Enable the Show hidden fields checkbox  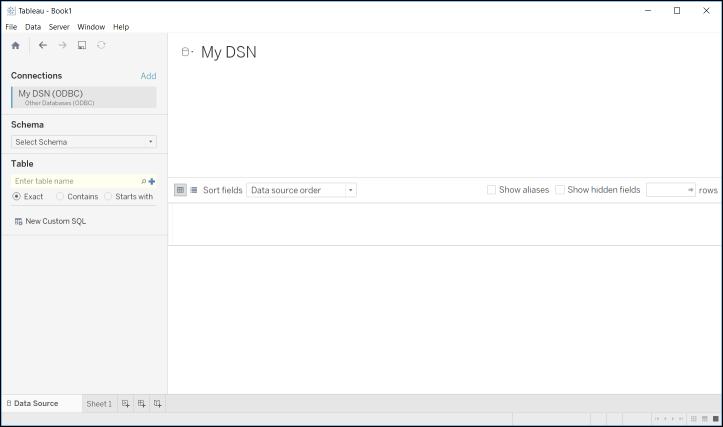click(560, 190)
